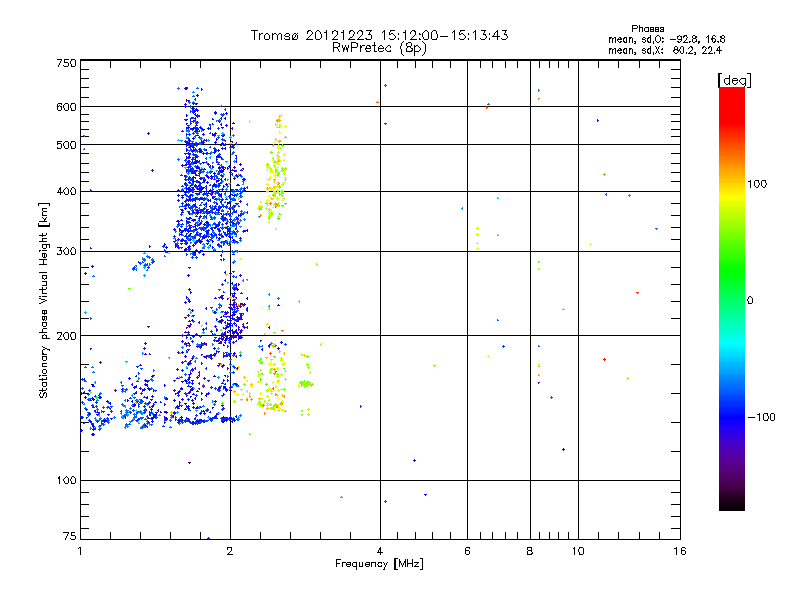Click the phase colorbar gradient
The height and width of the screenshot is (600, 800).
click(x=732, y=298)
